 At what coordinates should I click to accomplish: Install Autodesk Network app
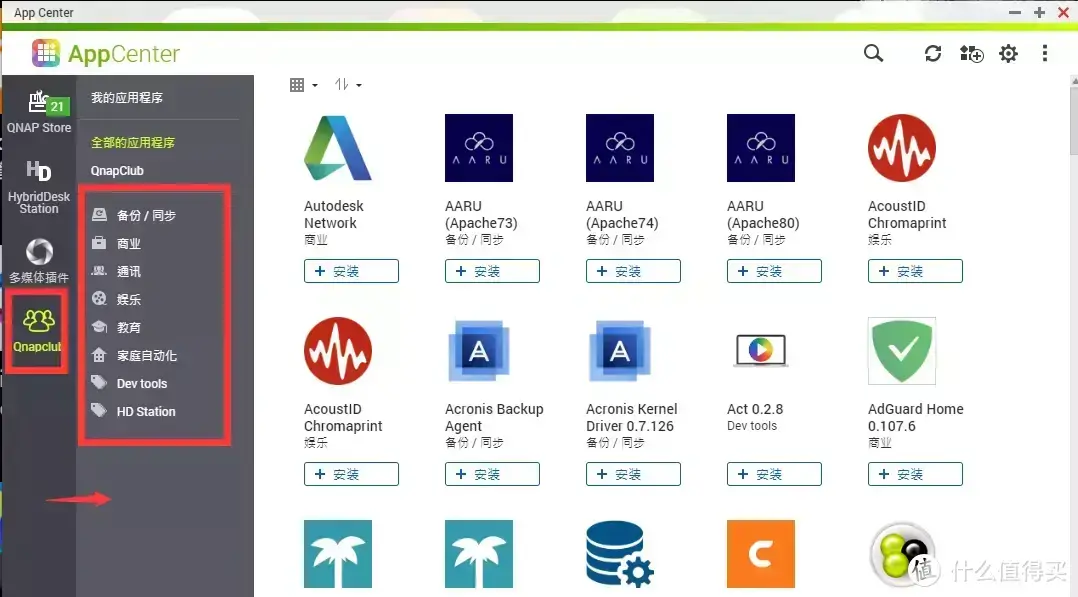(x=351, y=271)
